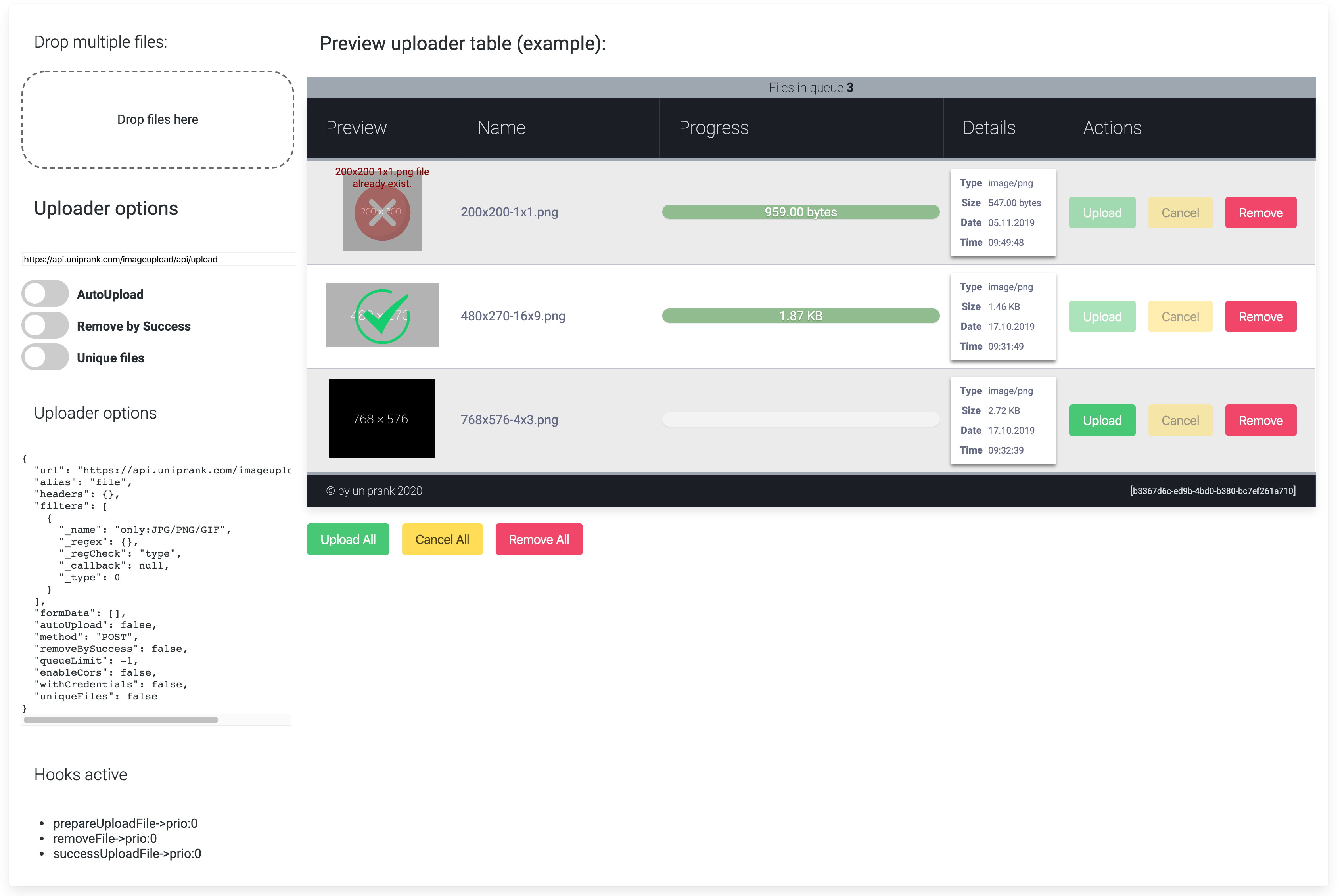Turn on Remove by Success
Image resolution: width=1338 pixels, height=896 pixels.
pyautogui.click(x=45, y=325)
